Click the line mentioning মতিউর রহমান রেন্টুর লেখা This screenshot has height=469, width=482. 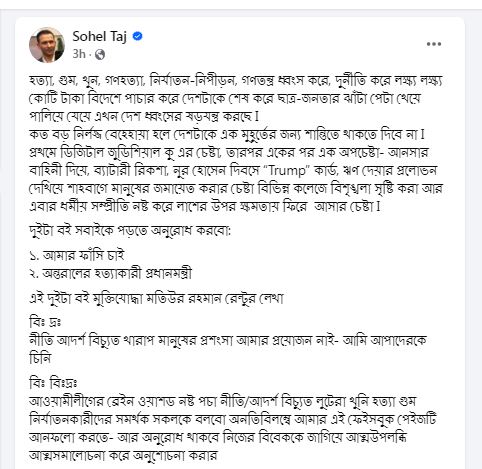(156, 298)
